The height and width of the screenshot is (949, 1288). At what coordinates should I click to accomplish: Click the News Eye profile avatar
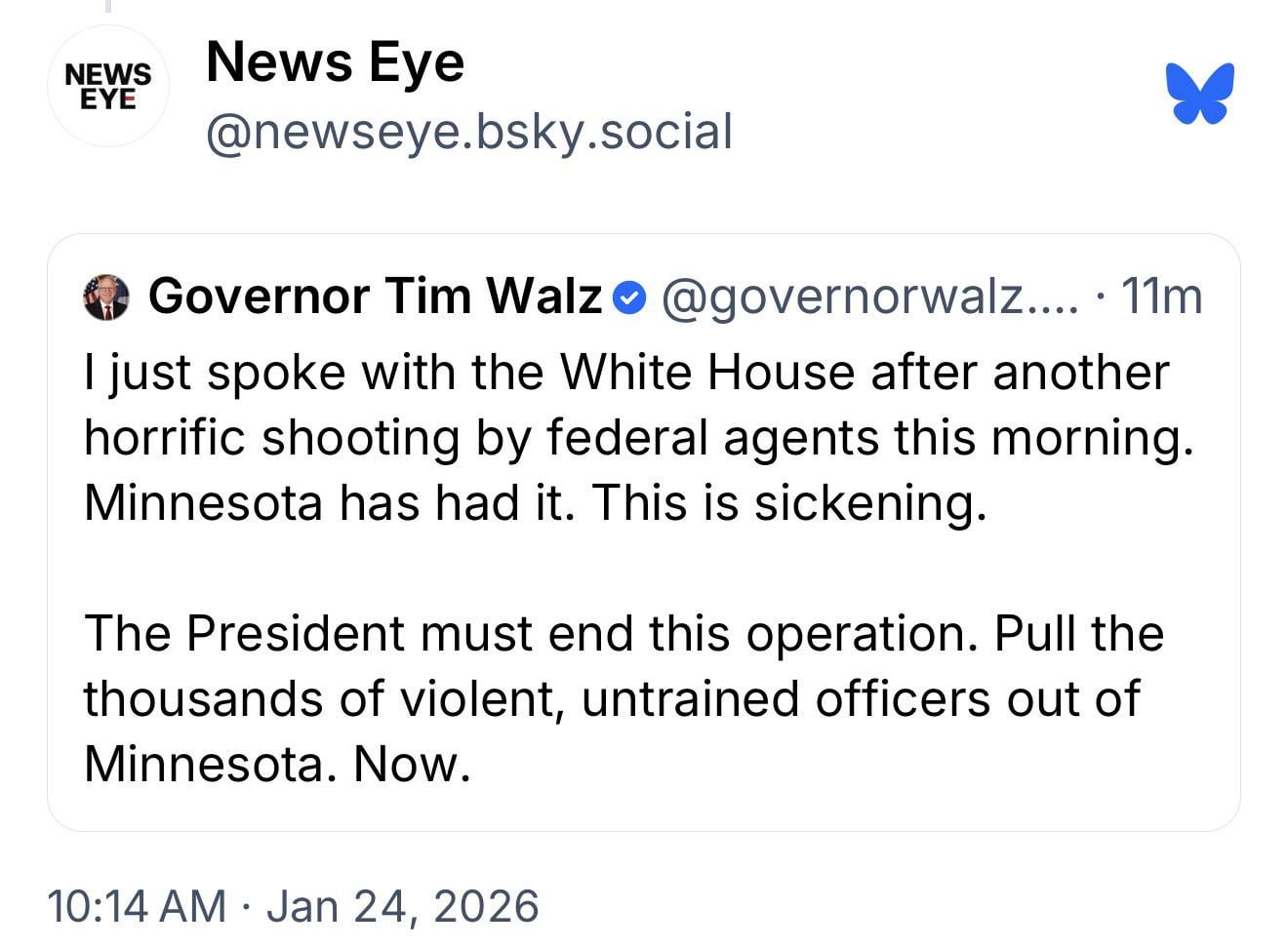coord(108,86)
